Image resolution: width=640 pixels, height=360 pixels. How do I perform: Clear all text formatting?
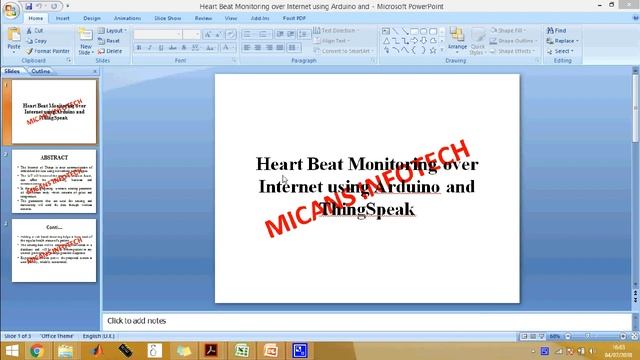pyautogui.click(x=231, y=34)
